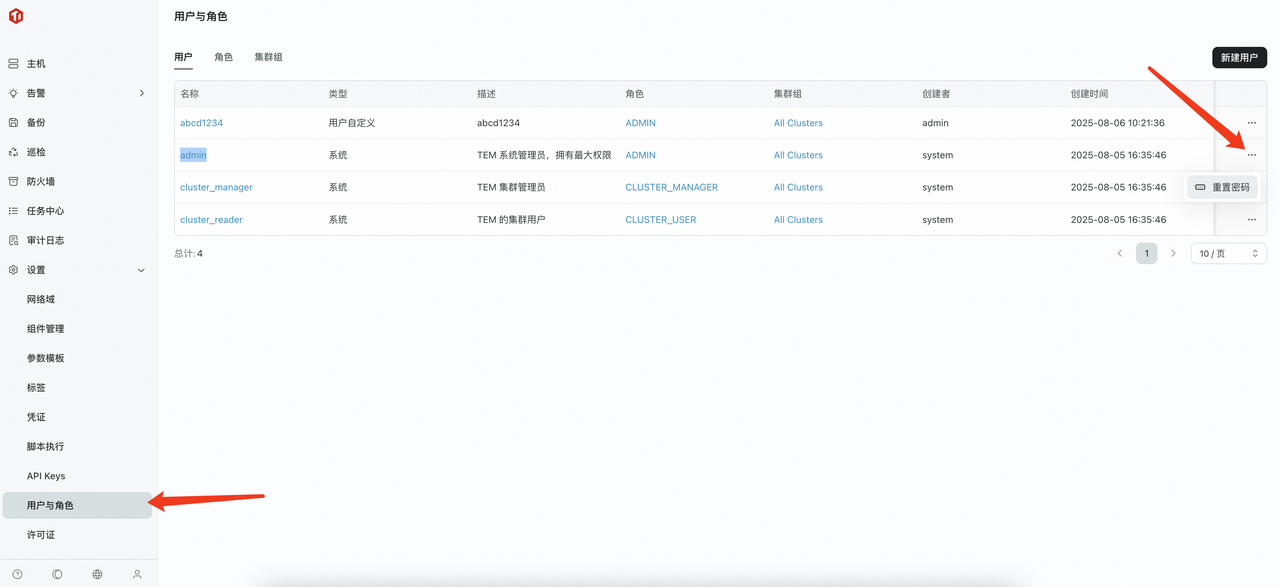
Task: Switch to the 集群组 cluster group tab
Action: (268, 57)
